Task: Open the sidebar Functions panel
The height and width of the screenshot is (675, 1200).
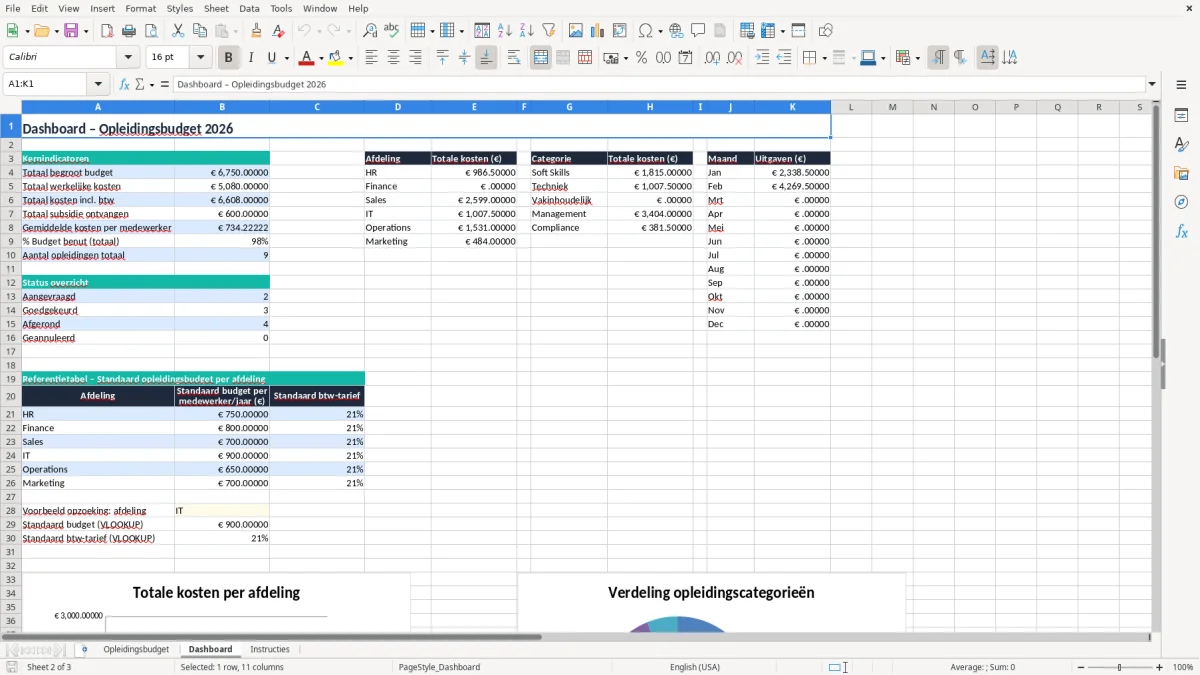Action: [x=1181, y=231]
